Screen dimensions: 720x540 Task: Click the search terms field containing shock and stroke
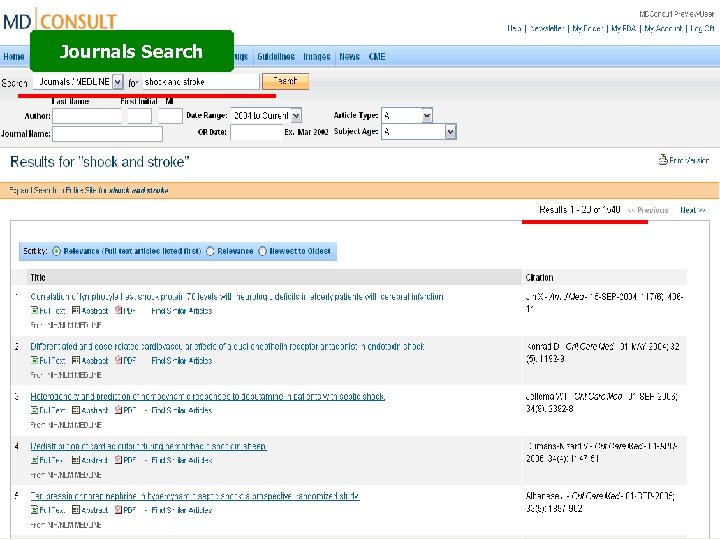click(200, 82)
